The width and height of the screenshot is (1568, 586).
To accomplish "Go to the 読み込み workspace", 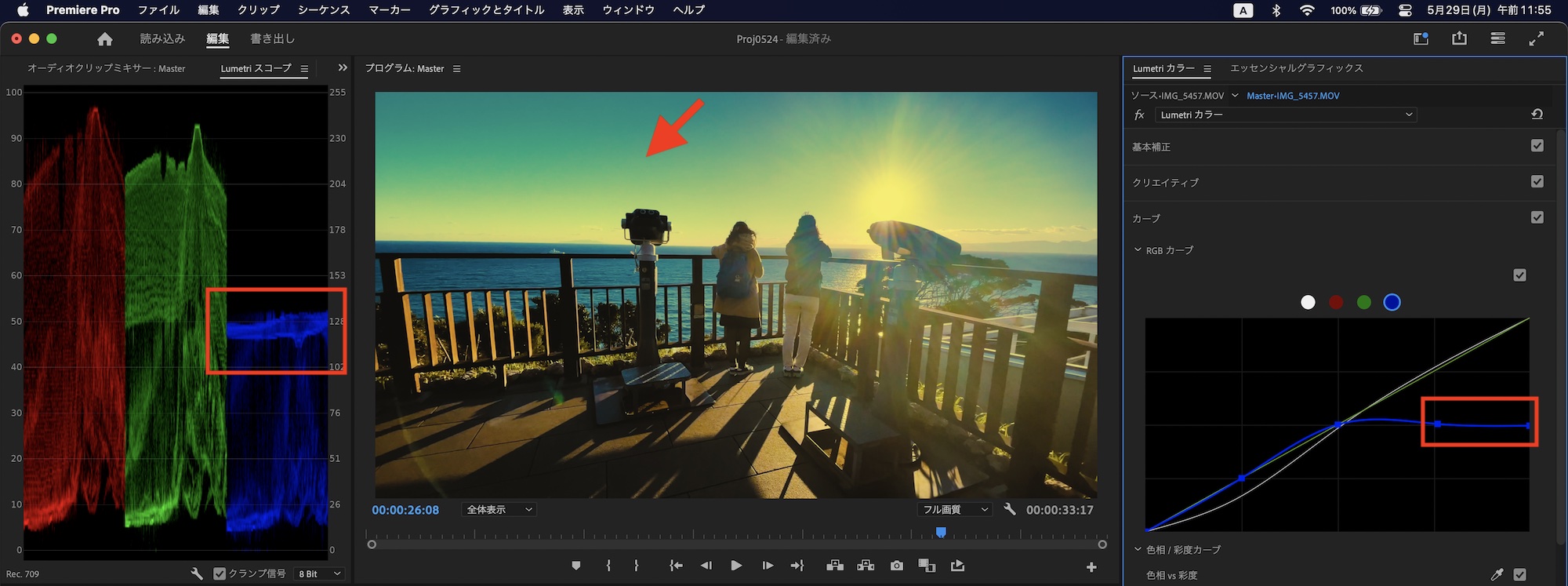I will pos(162,38).
